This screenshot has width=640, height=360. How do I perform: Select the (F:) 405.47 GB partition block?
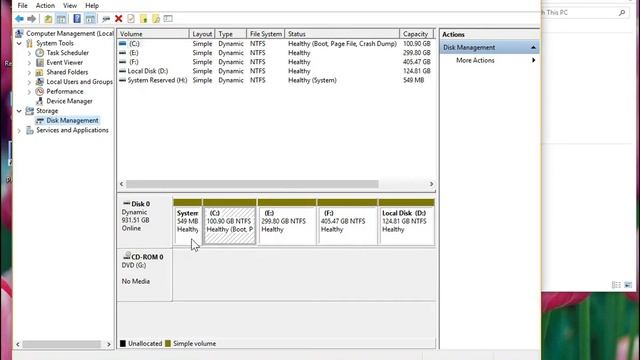point(347,222)
